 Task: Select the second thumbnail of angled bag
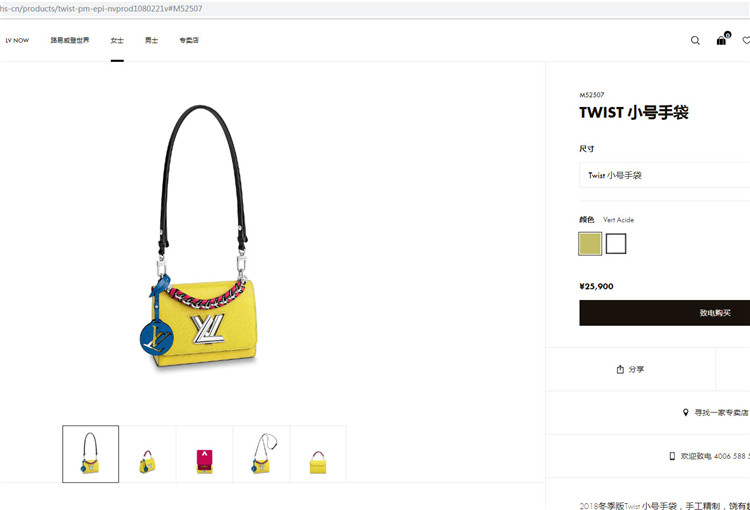coord(147,454)
